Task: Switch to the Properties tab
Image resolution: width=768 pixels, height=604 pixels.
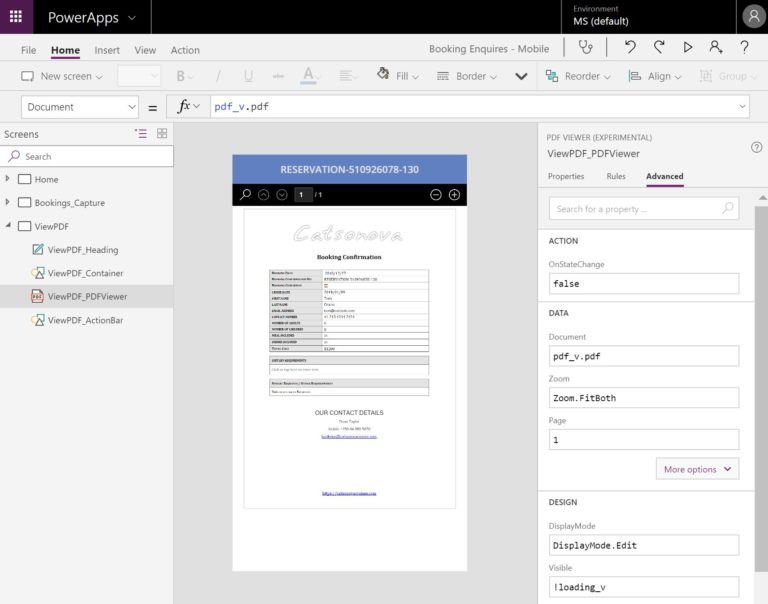Action: (x=566, y=176)
